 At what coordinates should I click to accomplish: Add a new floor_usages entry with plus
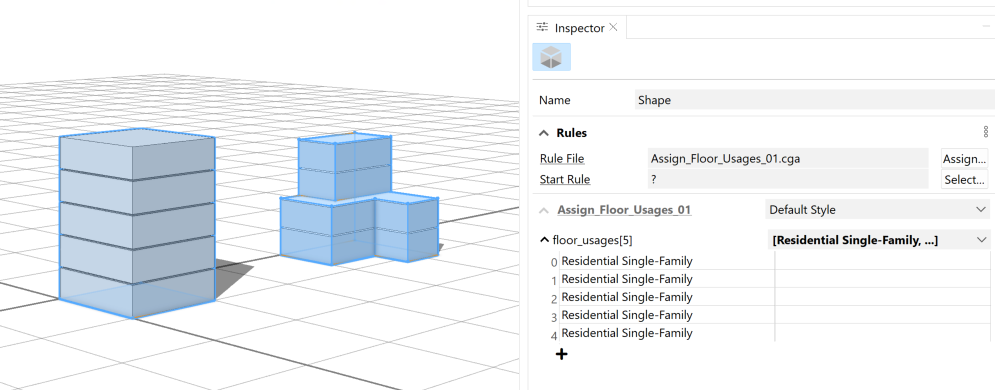click(x=562, y=354)
